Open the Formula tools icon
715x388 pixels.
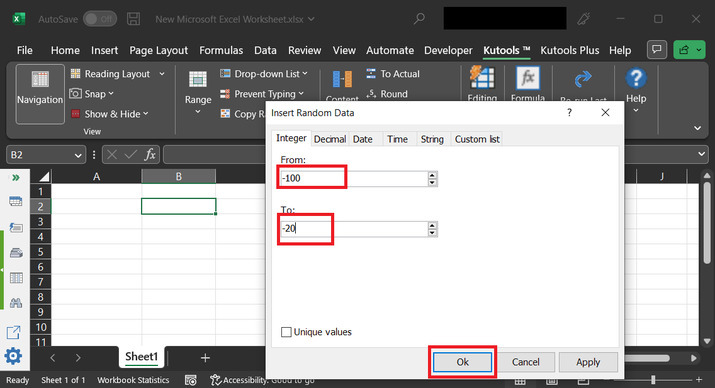click(528, 78)
